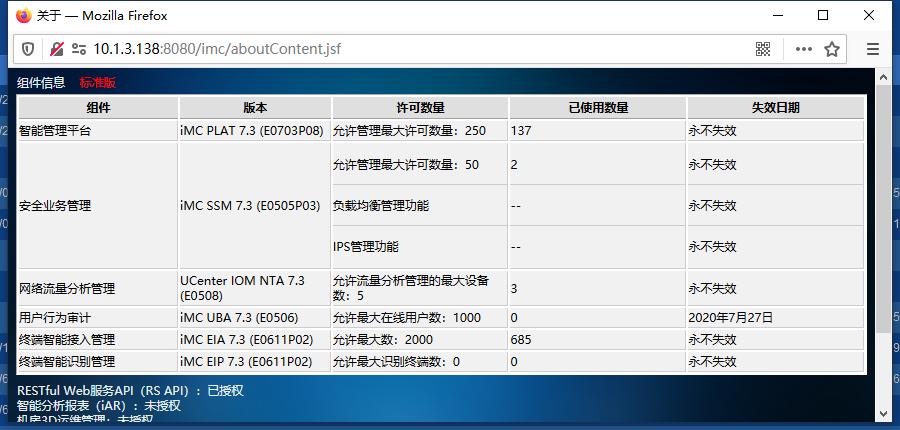Click the 失效日期 column header
This screenshot has width=900, height=430.
click(775, 107)
